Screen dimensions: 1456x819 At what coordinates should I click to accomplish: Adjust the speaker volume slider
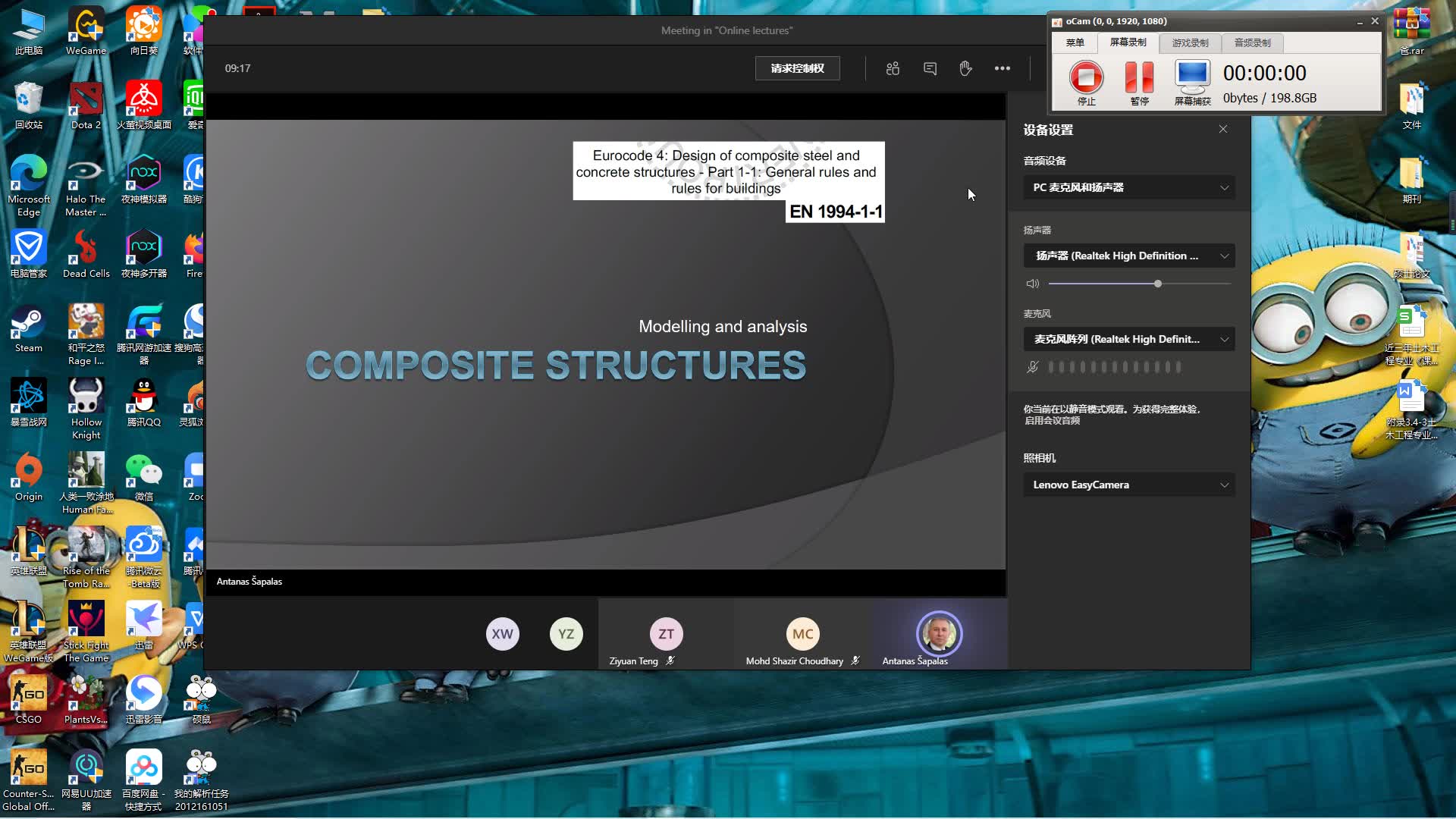[1157, 284]
